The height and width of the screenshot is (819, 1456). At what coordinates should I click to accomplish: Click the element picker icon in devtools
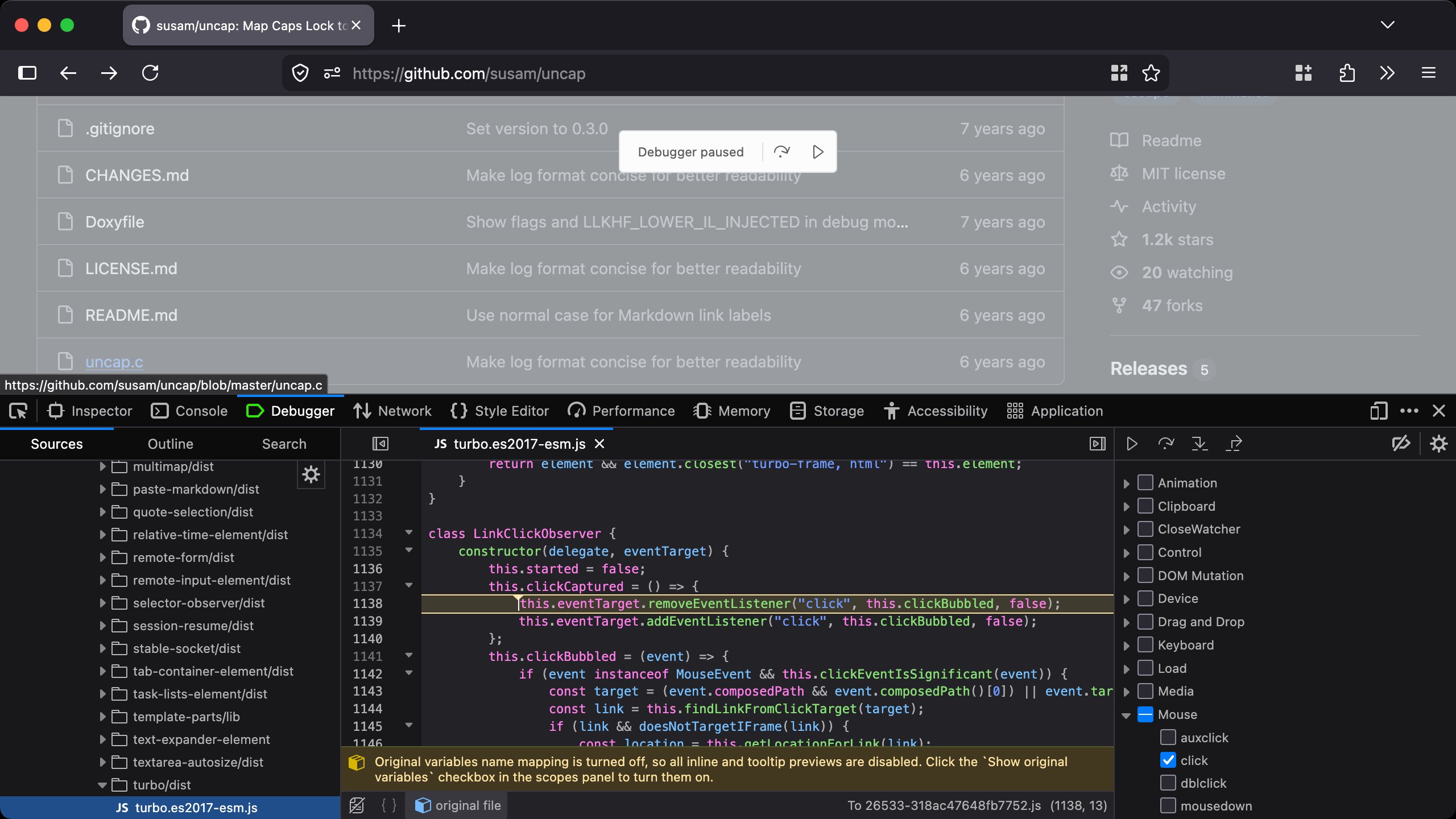click(x=18, y=411)
